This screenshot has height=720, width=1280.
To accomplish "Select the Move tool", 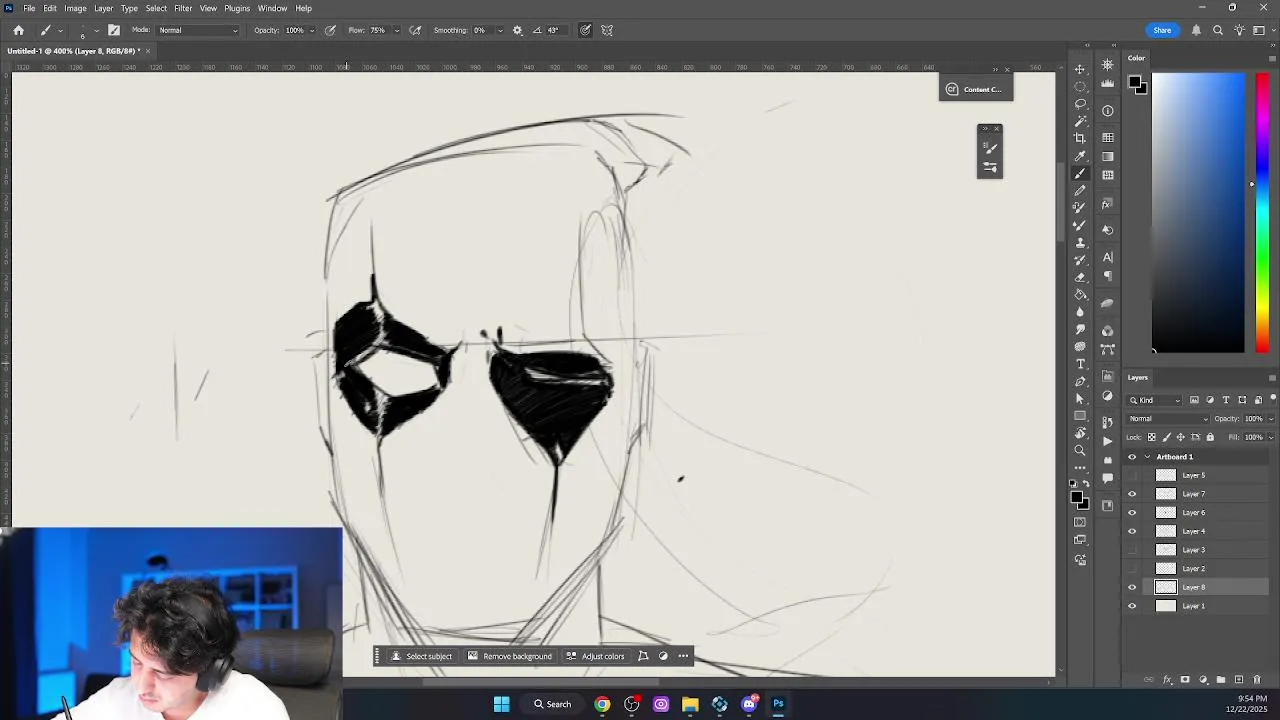I will coord(1080,69).
